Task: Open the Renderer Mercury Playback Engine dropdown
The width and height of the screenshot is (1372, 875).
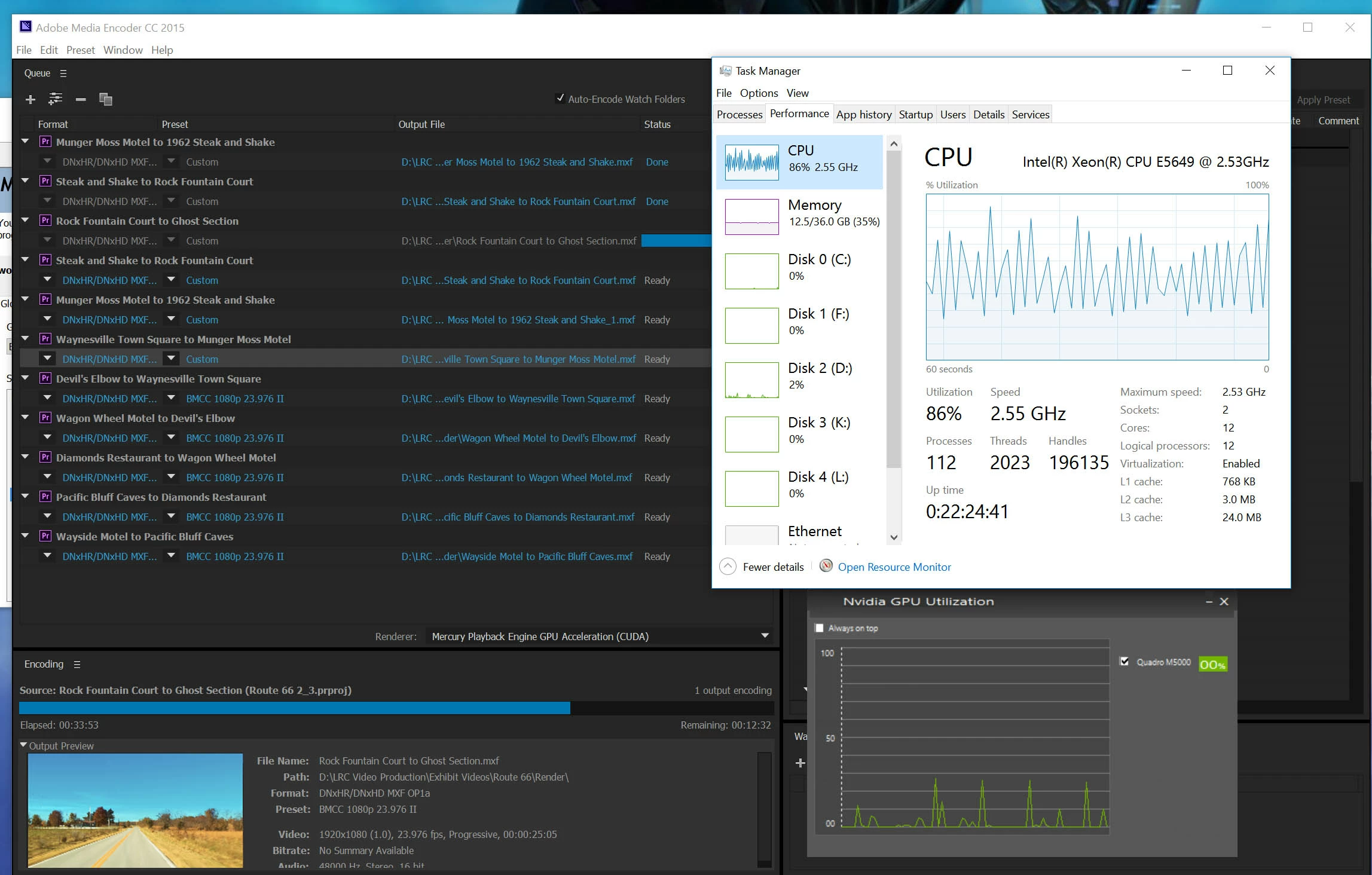Action: click(764, 636)
